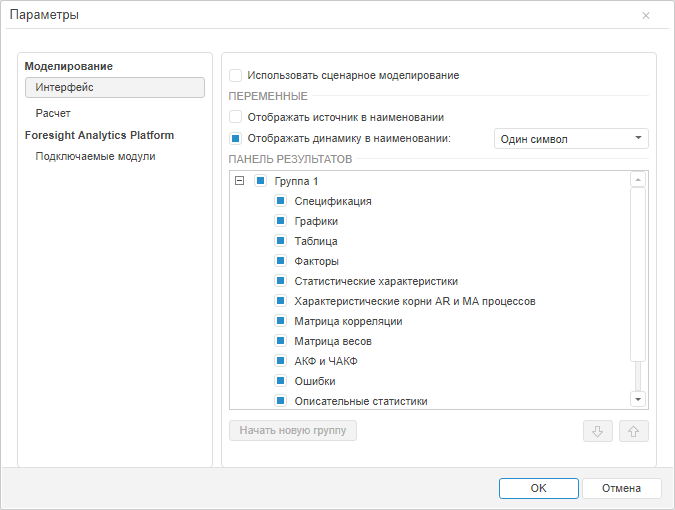Image resolution: width=675 pixels, height=510 pixels.
Task: Toggle the Группа 1 group checkbox
Action: click(261, 181)
